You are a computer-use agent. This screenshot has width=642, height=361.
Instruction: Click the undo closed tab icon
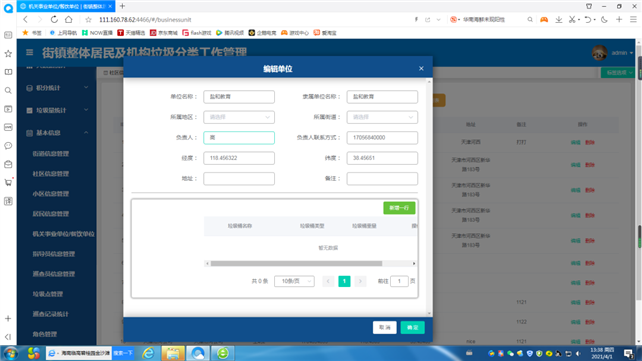pyautogui.click(x=588, y=20)
